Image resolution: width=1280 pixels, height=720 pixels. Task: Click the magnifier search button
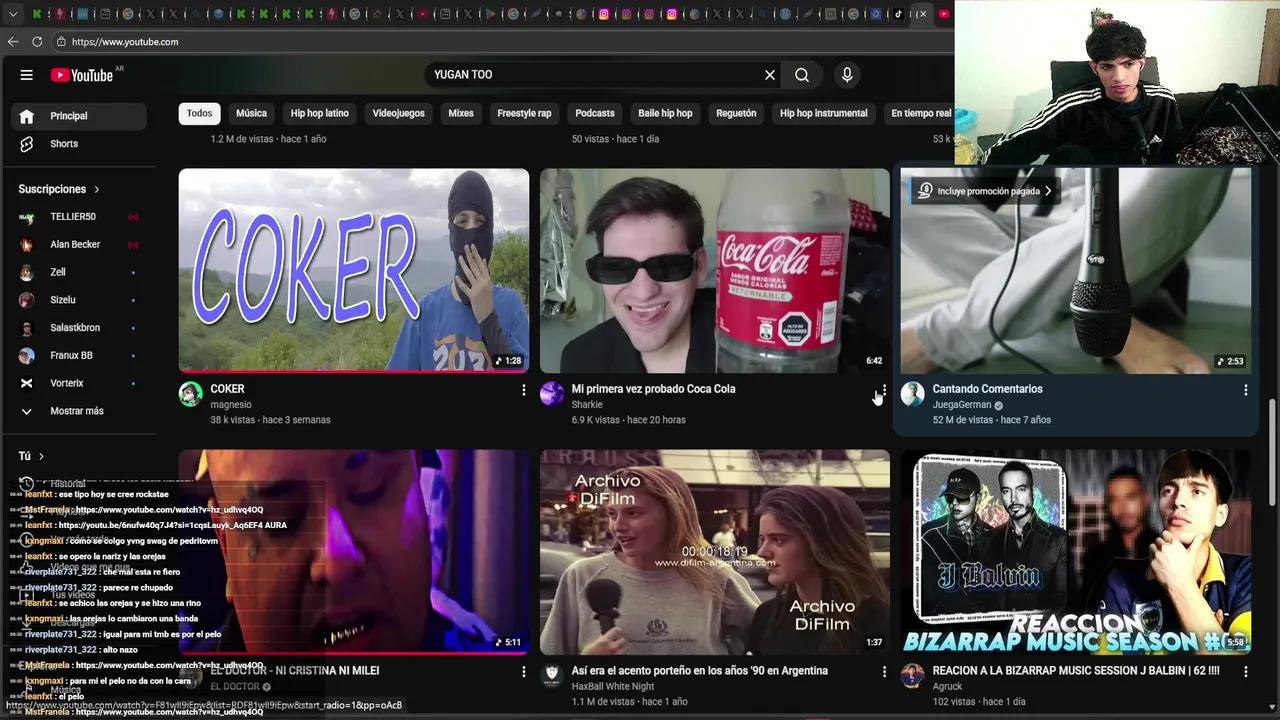pos(802,75)
